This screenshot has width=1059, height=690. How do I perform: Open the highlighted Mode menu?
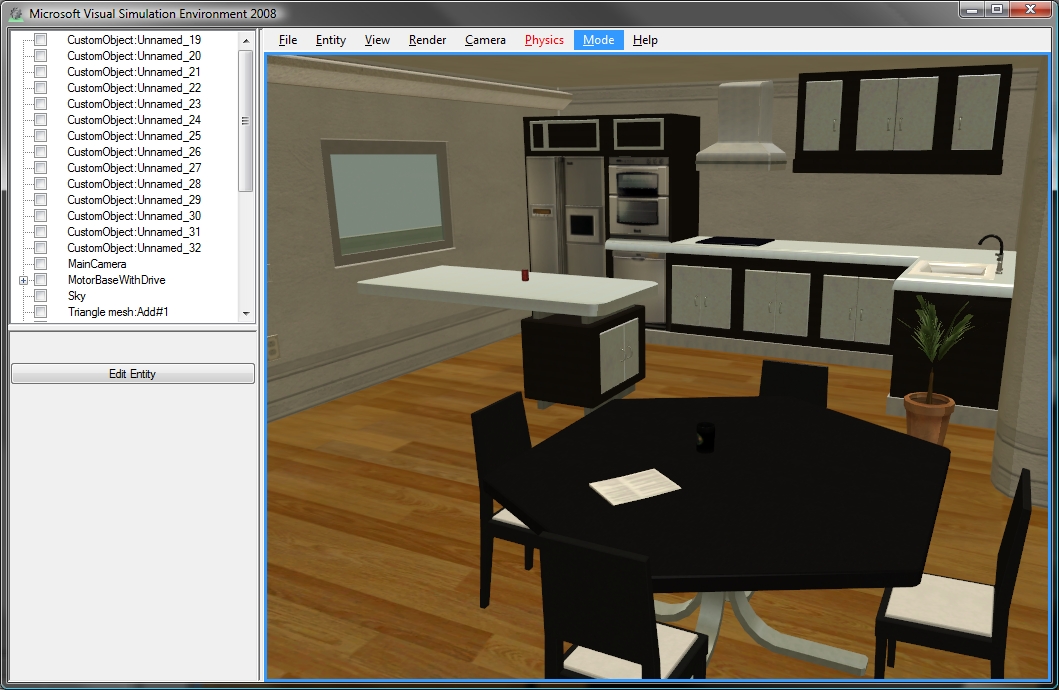(598, 40)
